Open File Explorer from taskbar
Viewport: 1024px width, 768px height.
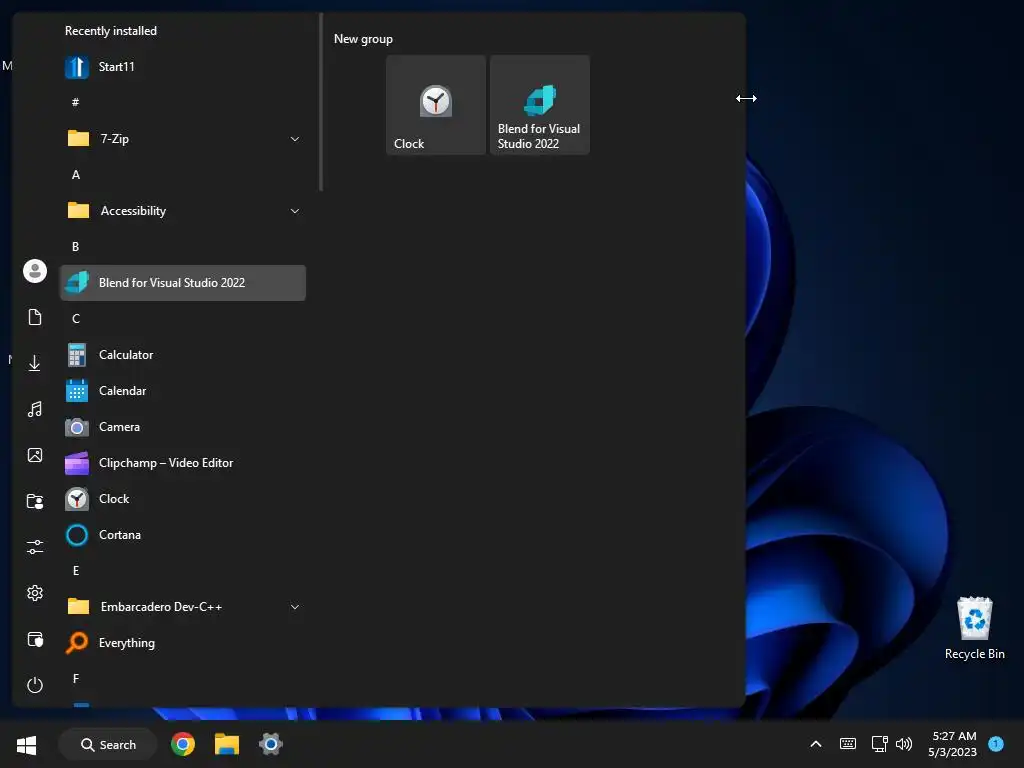227,744
